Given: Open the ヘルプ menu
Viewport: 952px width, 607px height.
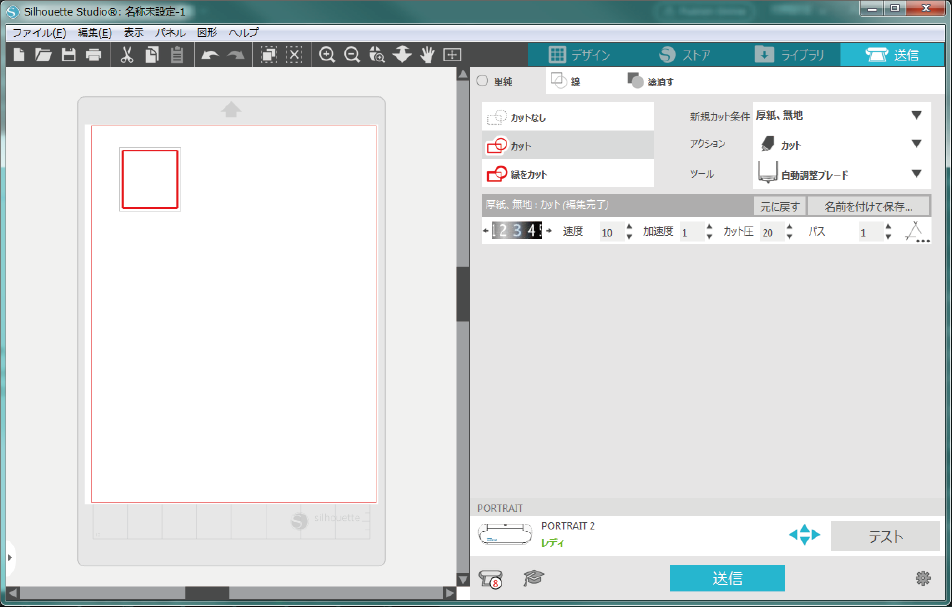Looking at the screenshot, I should tap(243, 33).
